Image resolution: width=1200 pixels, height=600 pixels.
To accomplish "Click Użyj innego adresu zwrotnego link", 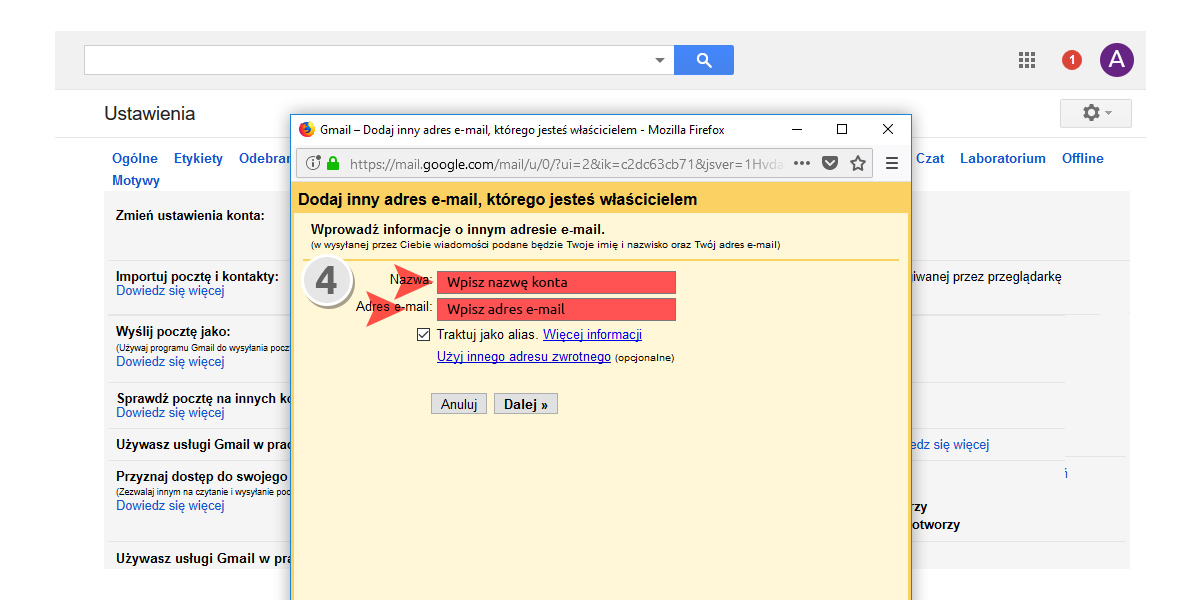I will pyautogui.click(x=524, y=357).
